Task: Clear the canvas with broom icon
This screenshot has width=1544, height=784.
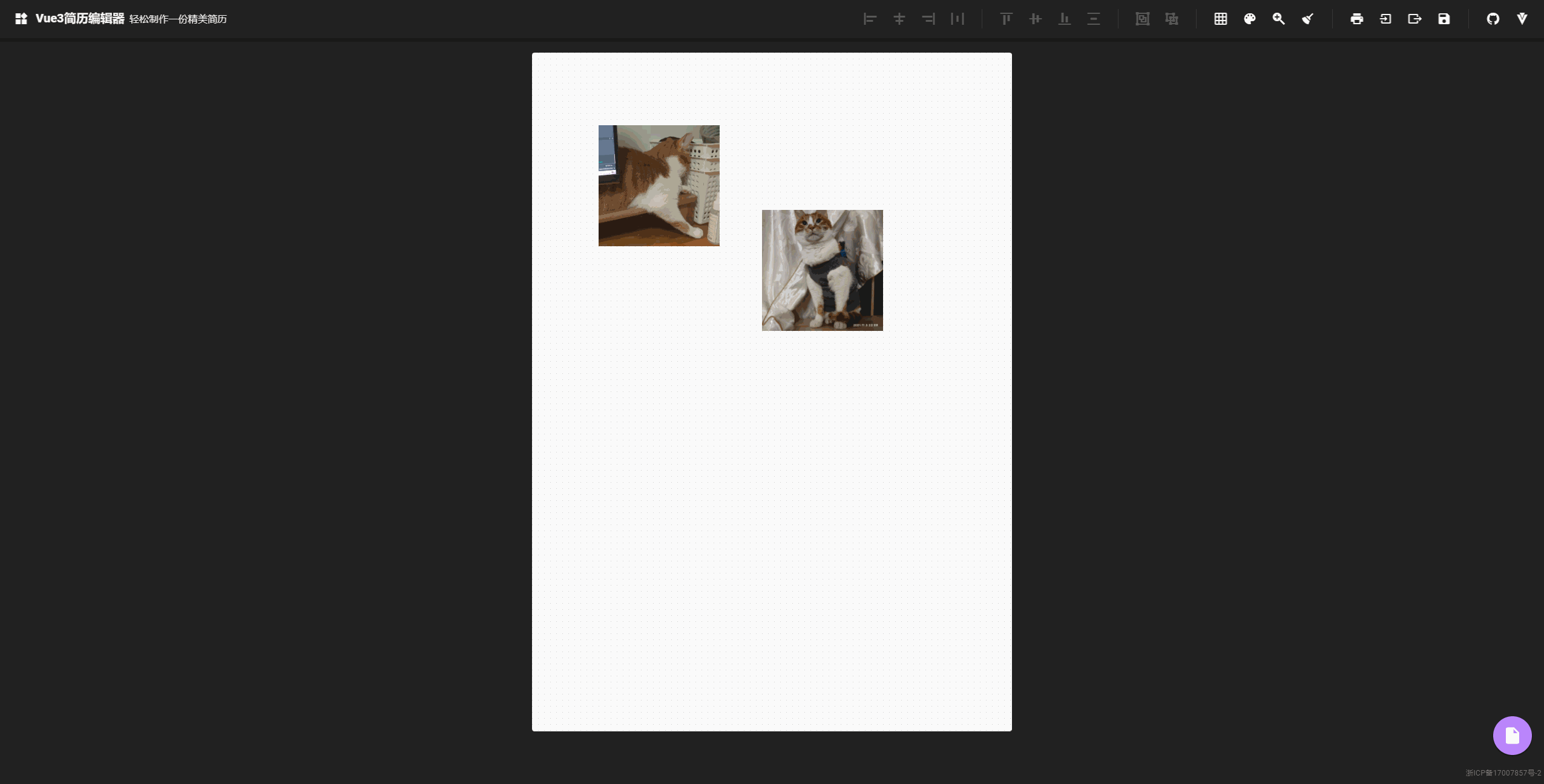Action: pyautogui.click(x=1307, y=19)
